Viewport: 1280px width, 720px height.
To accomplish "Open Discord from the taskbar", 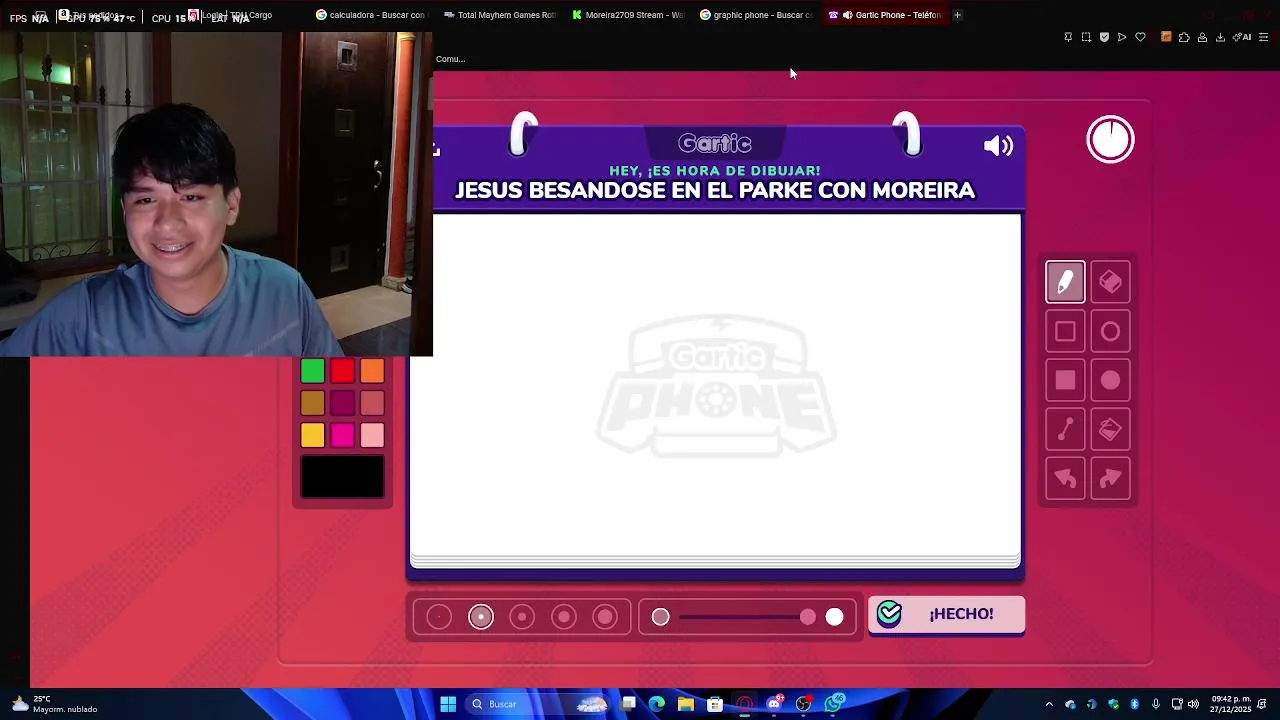I will pos(774,704).
